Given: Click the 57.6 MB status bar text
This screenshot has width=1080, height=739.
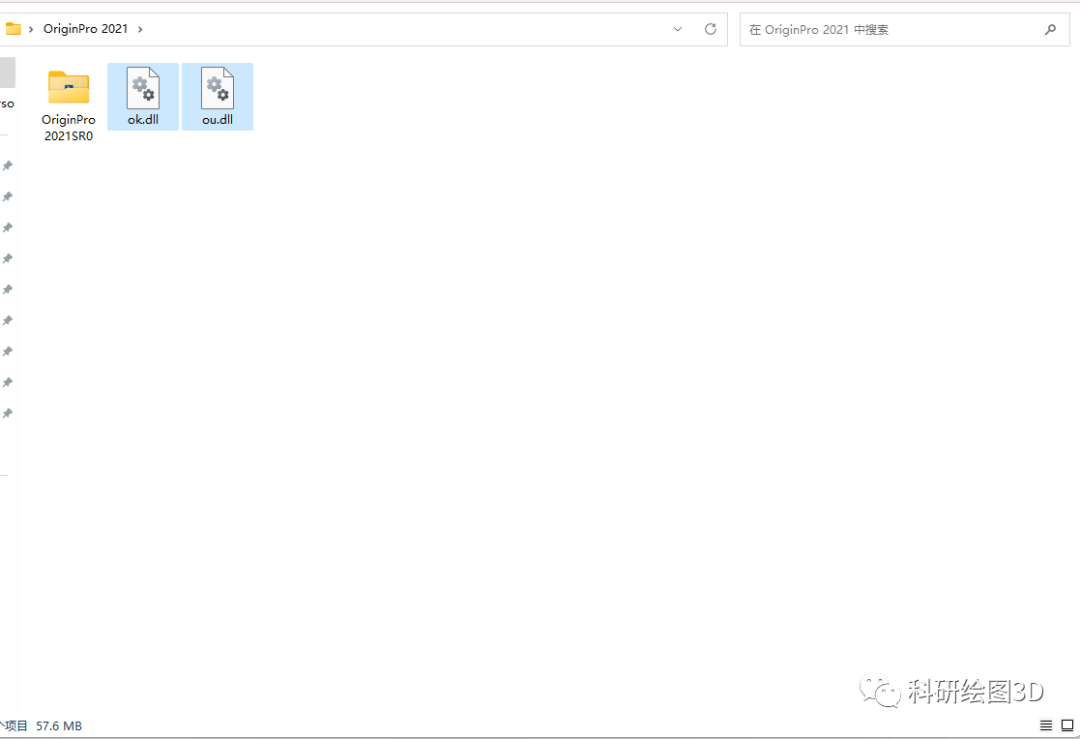Looking at the screenshot, I should point(59,726).
